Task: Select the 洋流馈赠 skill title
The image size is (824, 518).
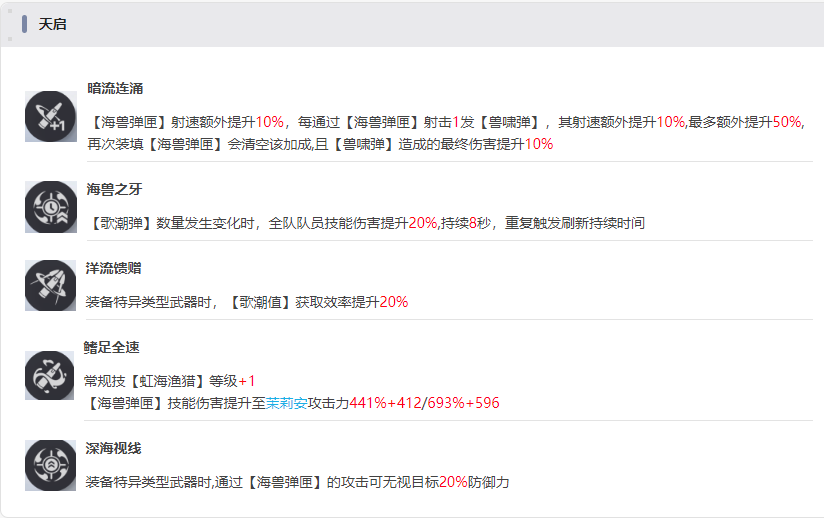Action: pyautogui.click(x=114, y=268)
